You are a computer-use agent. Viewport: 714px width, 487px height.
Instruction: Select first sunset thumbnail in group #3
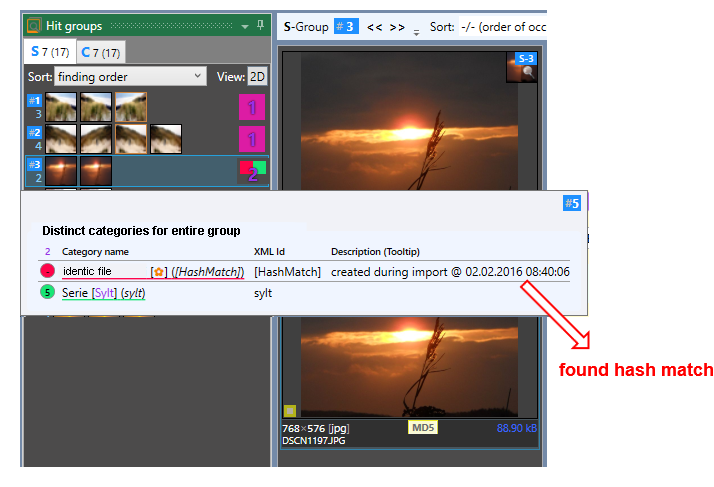pos(61,171)
